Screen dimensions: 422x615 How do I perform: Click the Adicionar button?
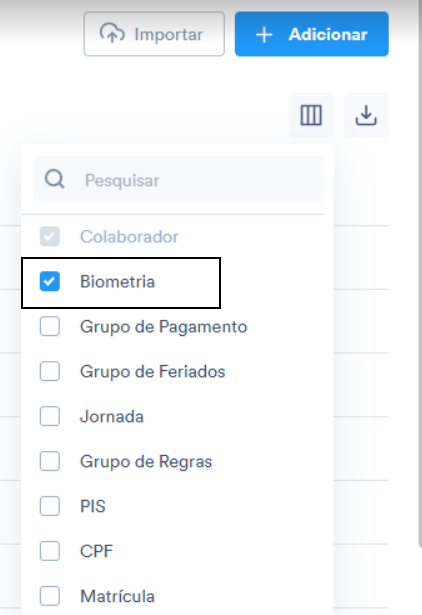(x=312, y=34)
